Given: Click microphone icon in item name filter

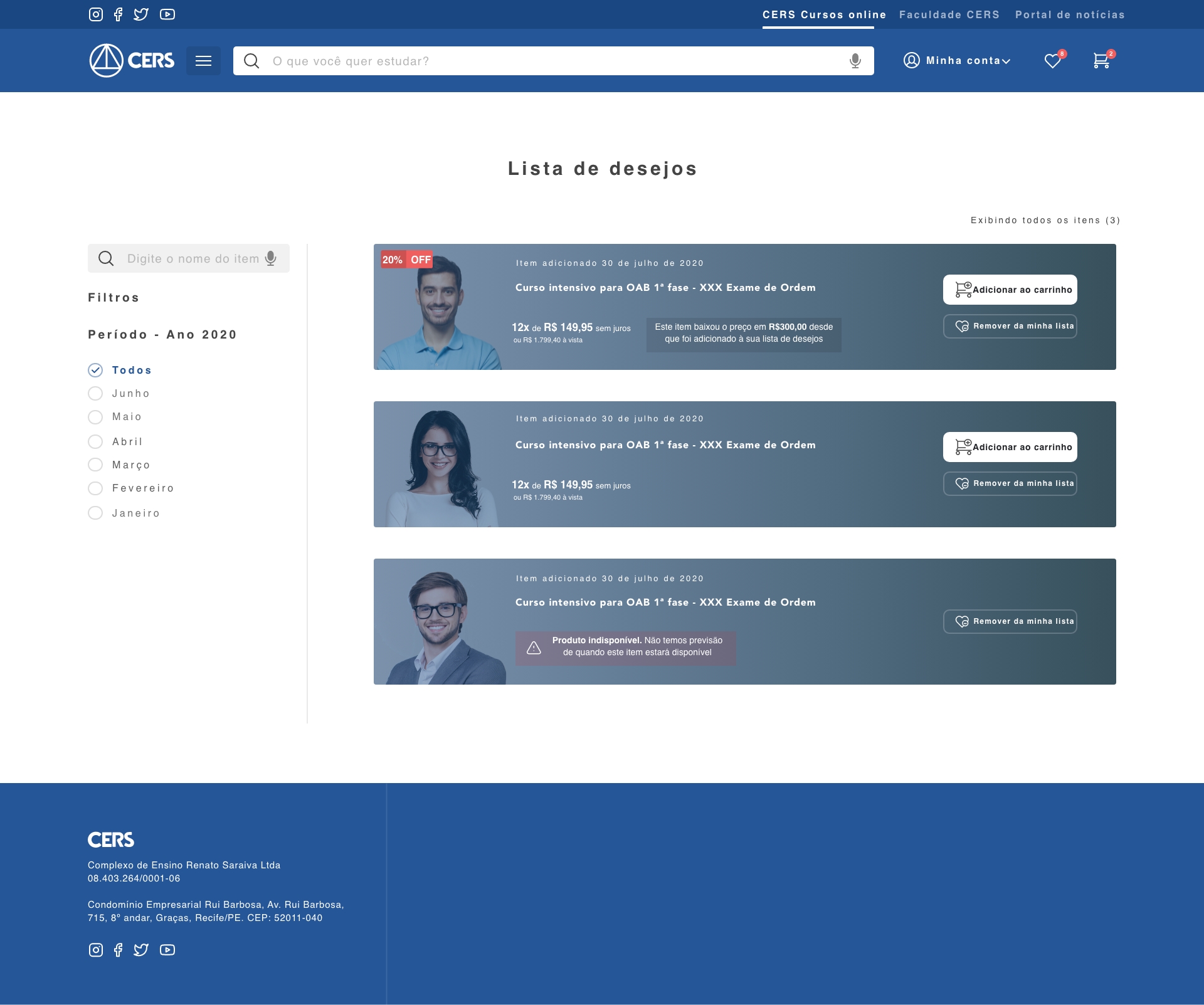Looking at the screenshot, I should click(271, 258).
